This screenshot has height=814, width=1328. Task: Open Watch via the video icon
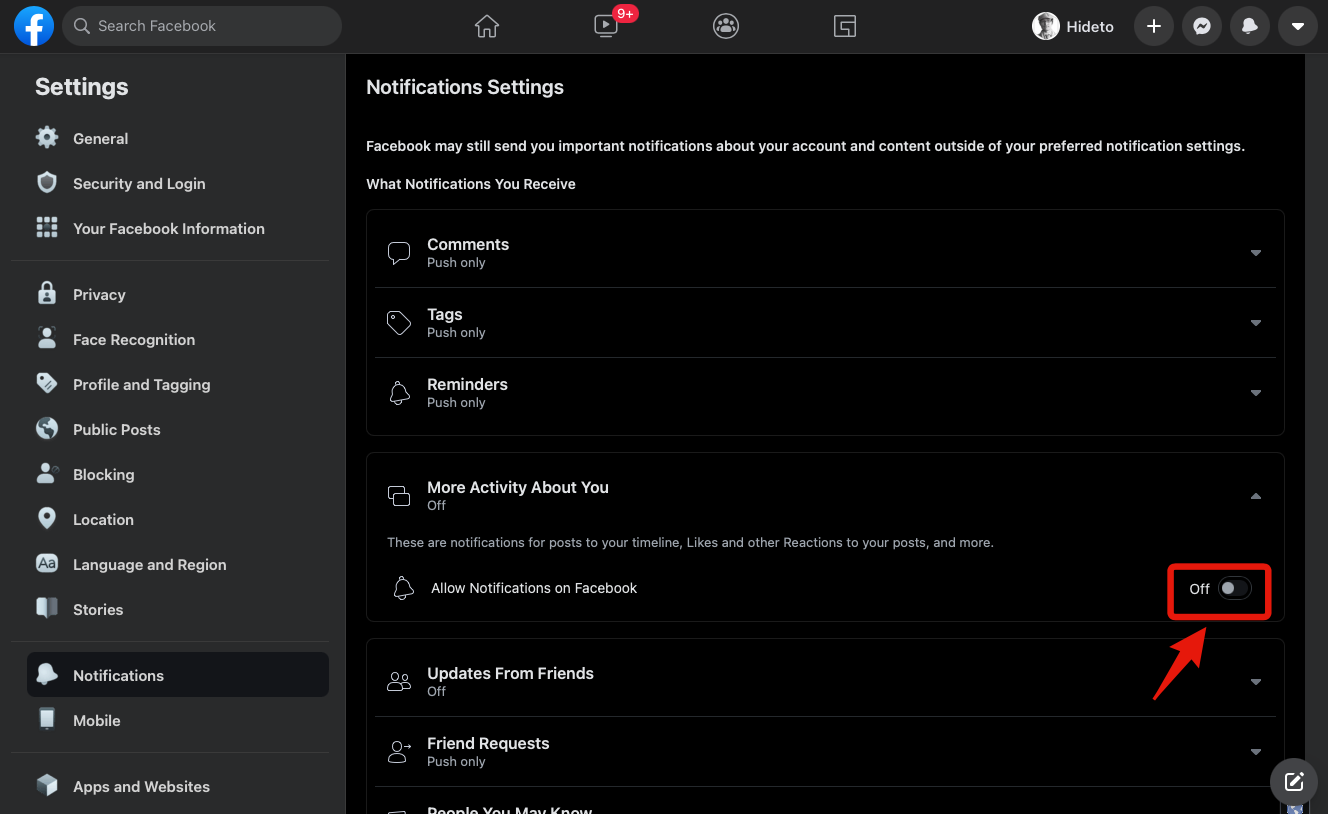[605, 26]
